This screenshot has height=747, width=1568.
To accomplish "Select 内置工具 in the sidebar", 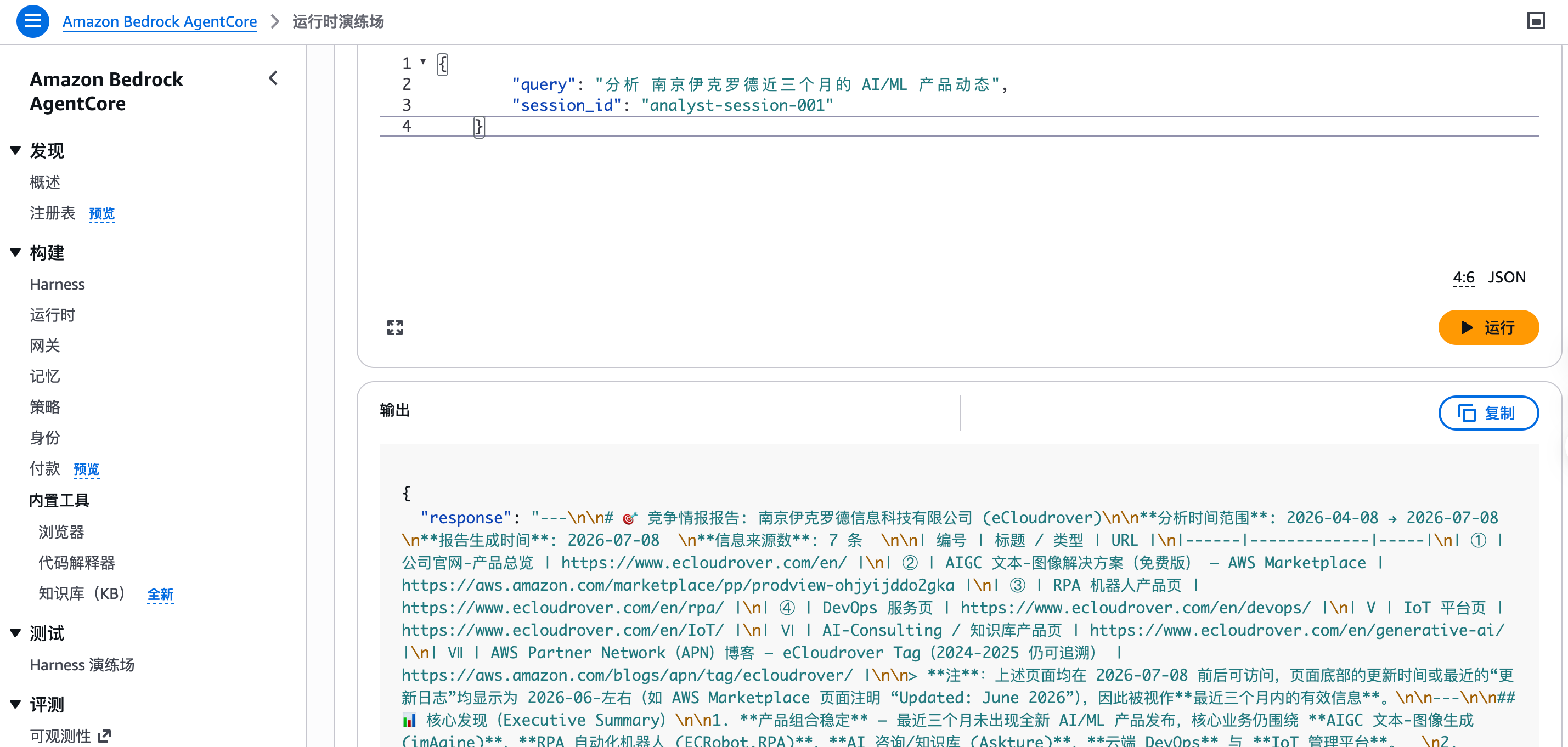I will pyautogui.click(x=59, y=500).
